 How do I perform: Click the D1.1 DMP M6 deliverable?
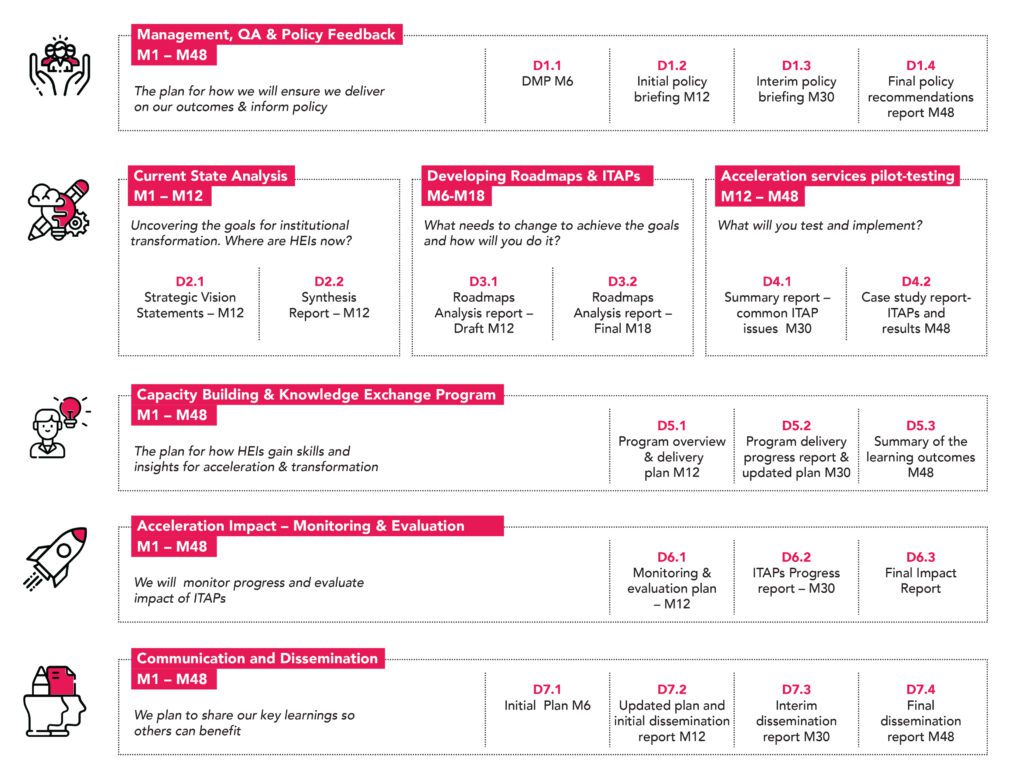click(x=546, y=73)
